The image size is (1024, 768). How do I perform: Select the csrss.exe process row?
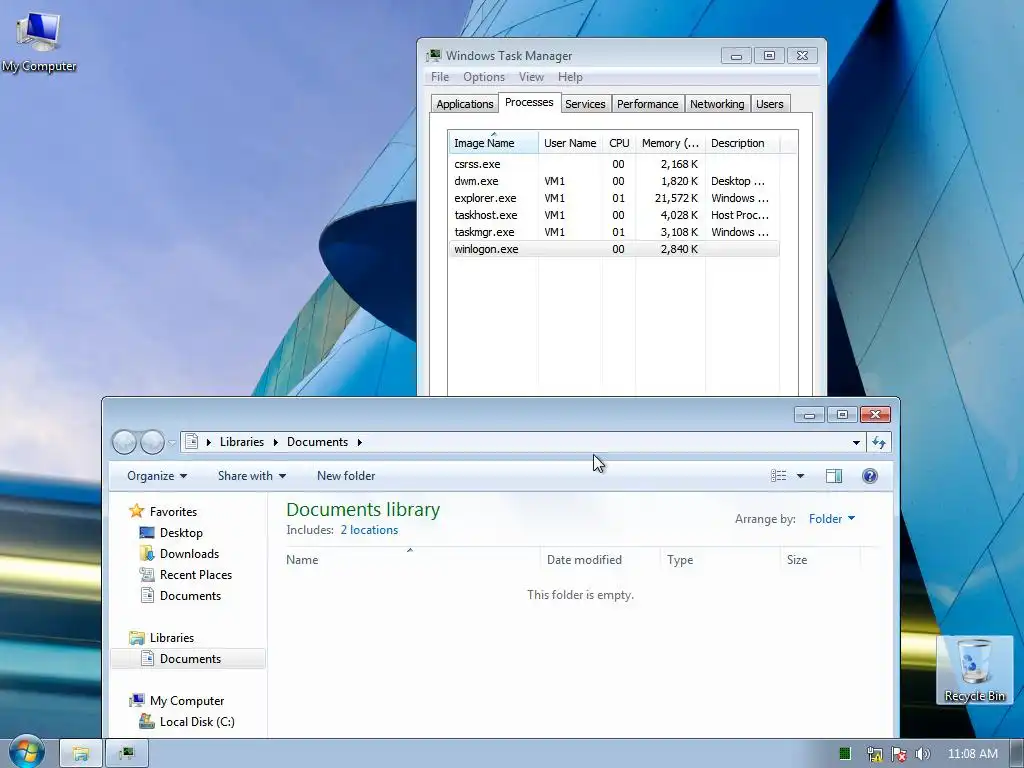(614, 164)
